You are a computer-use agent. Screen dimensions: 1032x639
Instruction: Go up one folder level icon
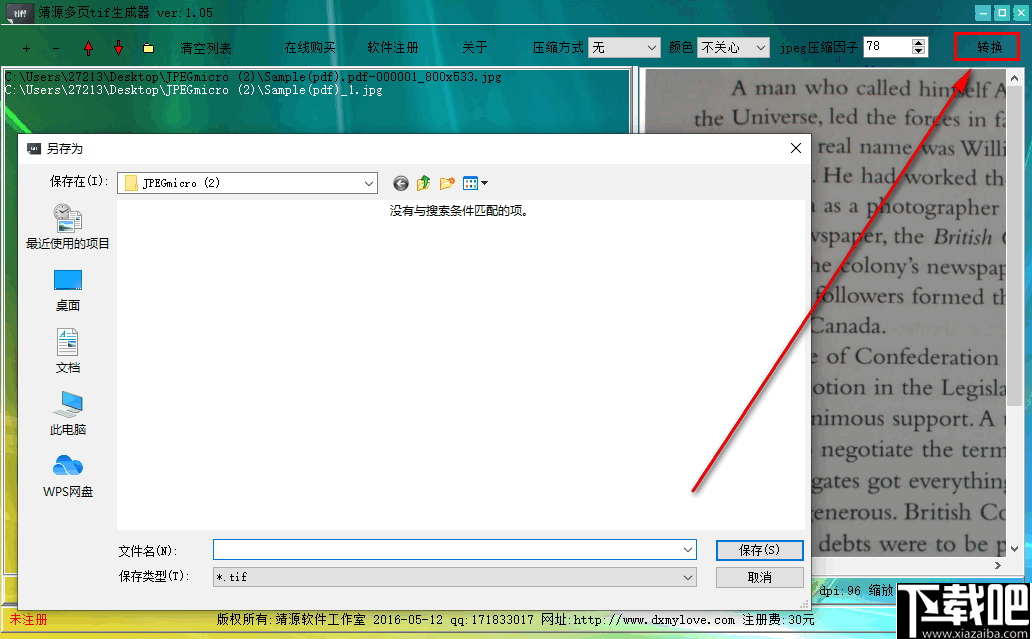(424, 183)
